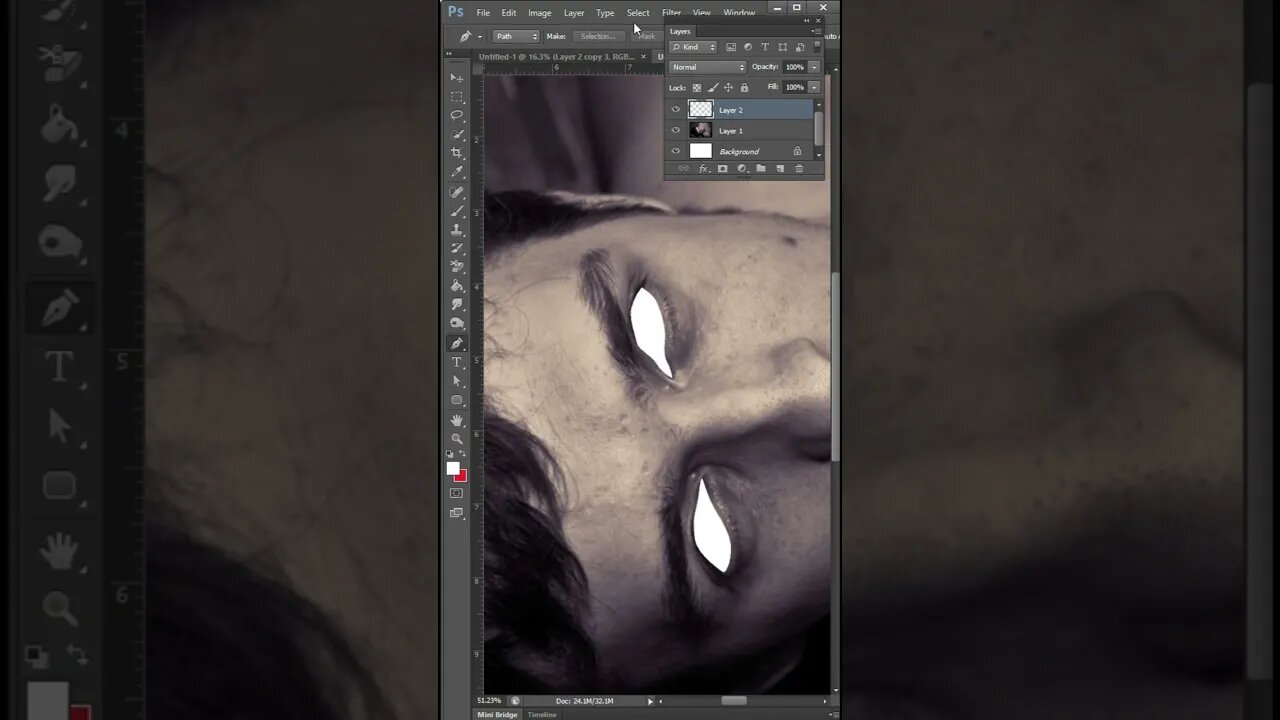Select the Eyedropper tool

click(x=457, y=172)
